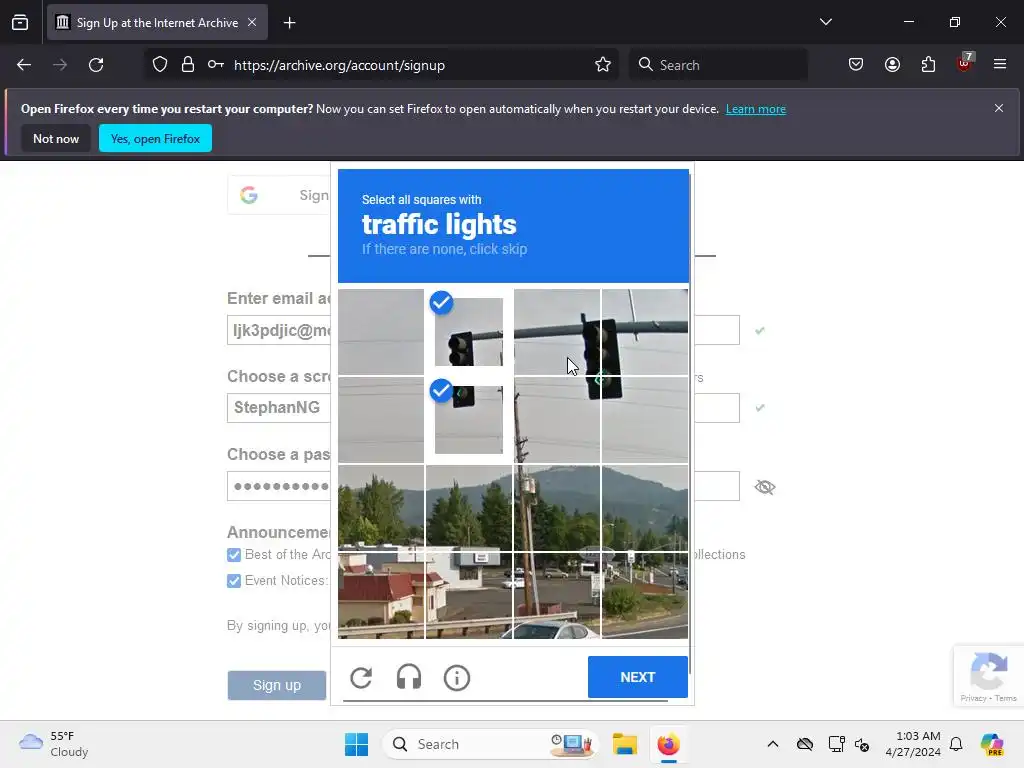Click the Sign up button
This screenshot has width=1024, height=768.
[277, 685]
